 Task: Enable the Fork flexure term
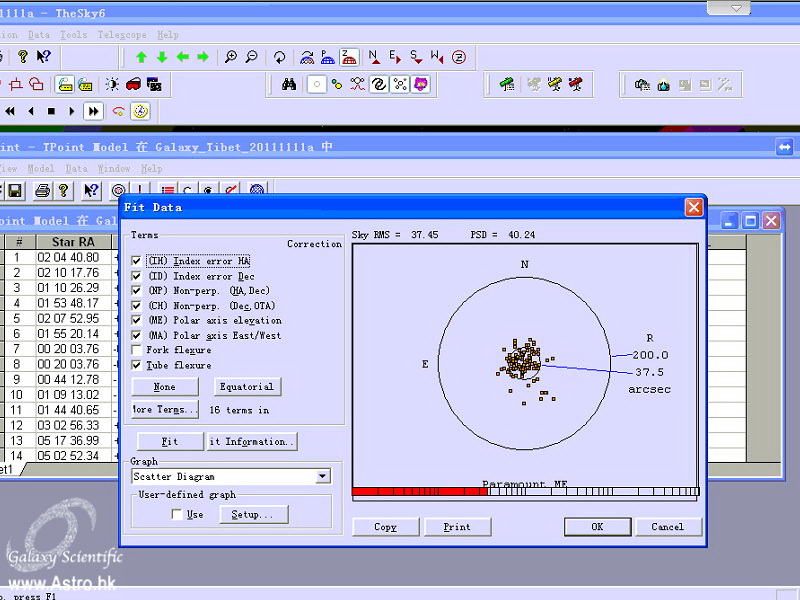[137, 351]
